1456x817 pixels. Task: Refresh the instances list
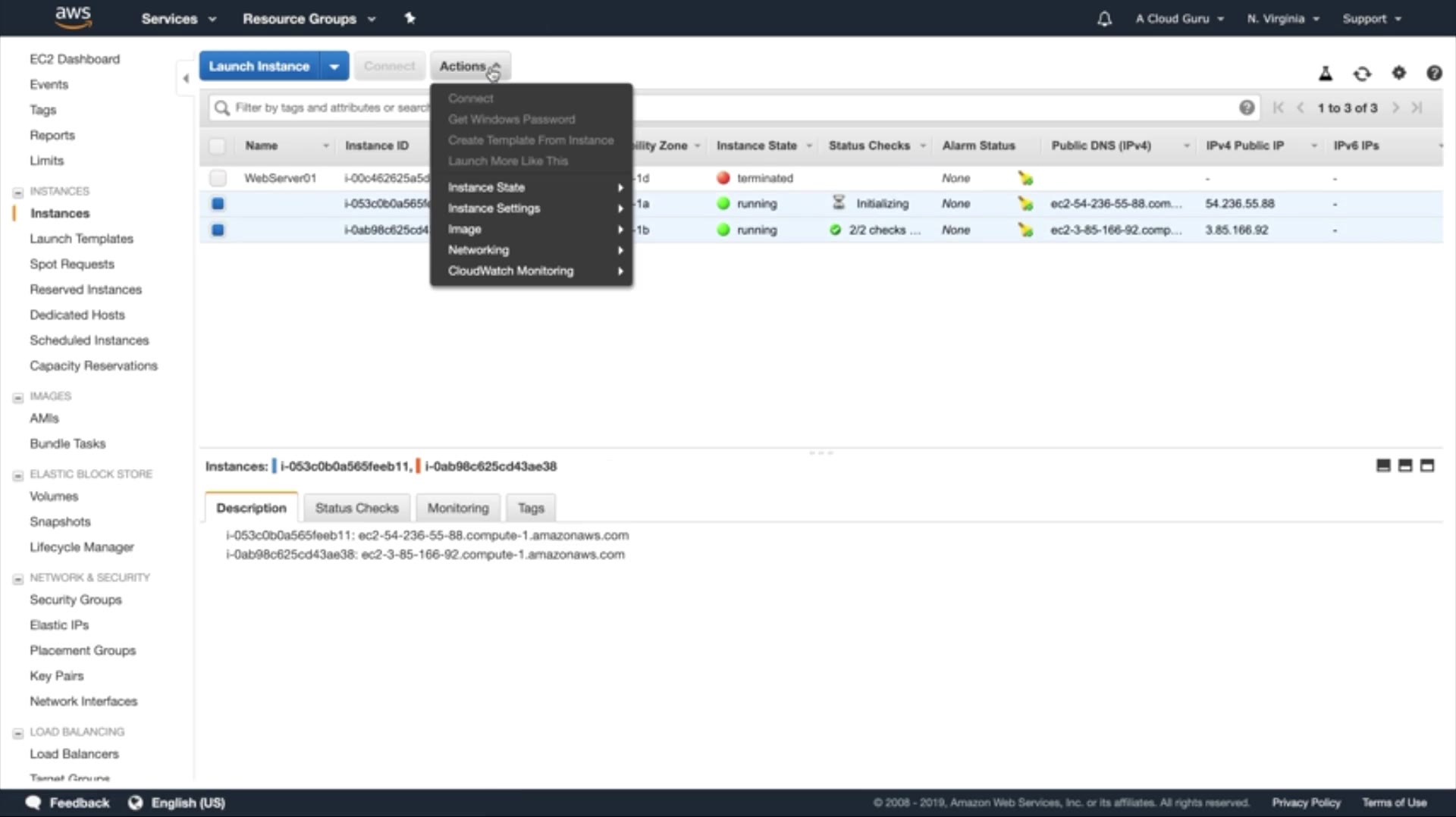pos(1362,74)
